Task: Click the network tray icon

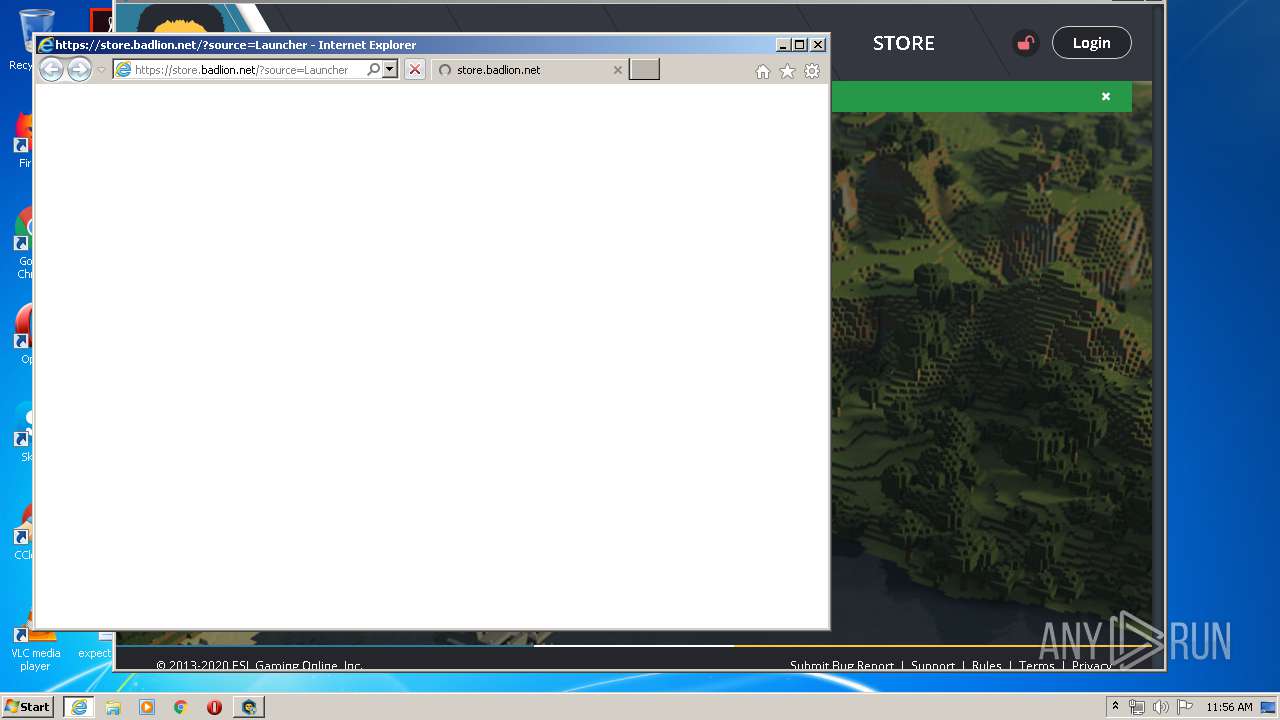Action: 1137,707
